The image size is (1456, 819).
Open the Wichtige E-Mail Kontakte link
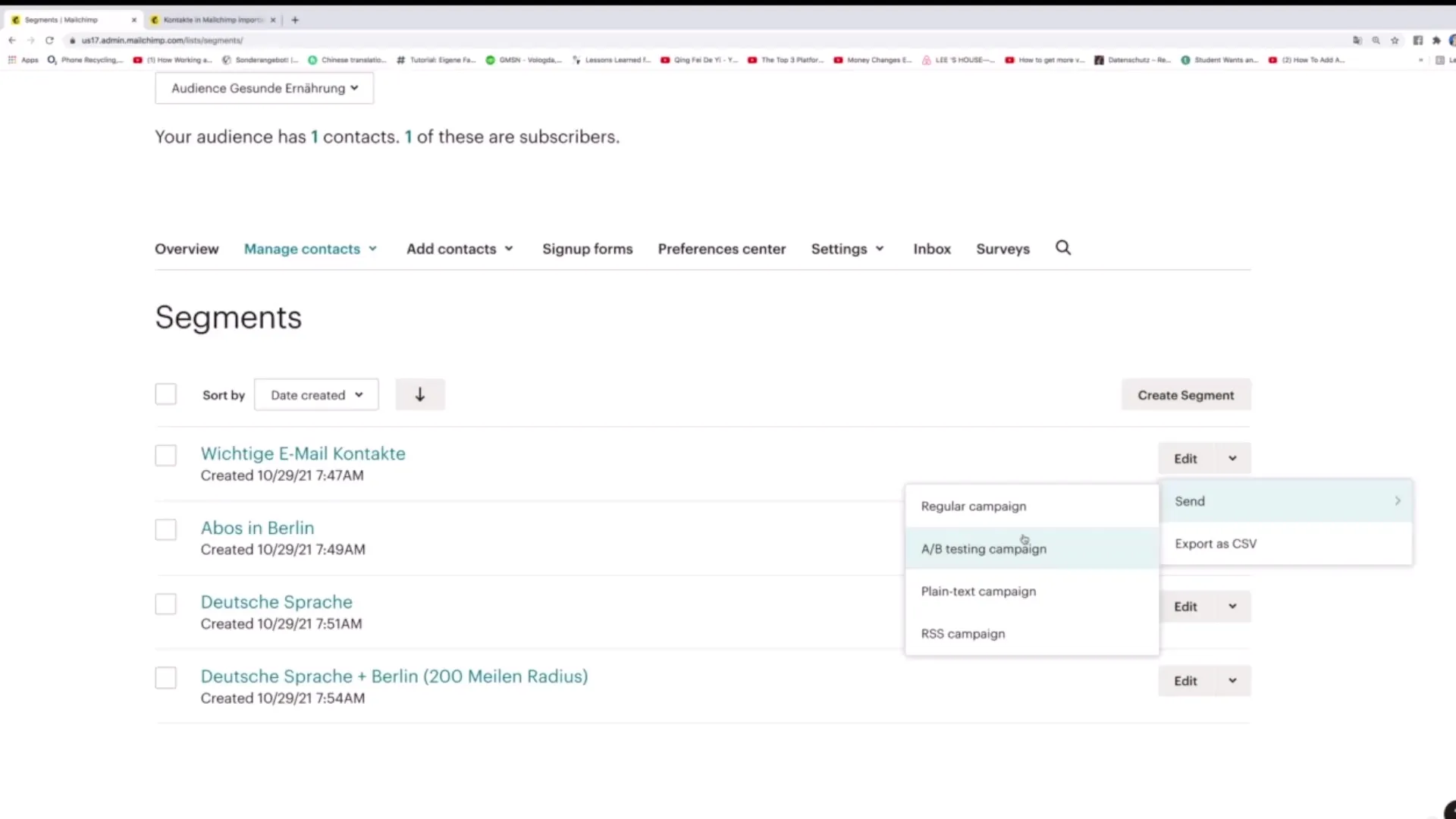coord(303,453)
